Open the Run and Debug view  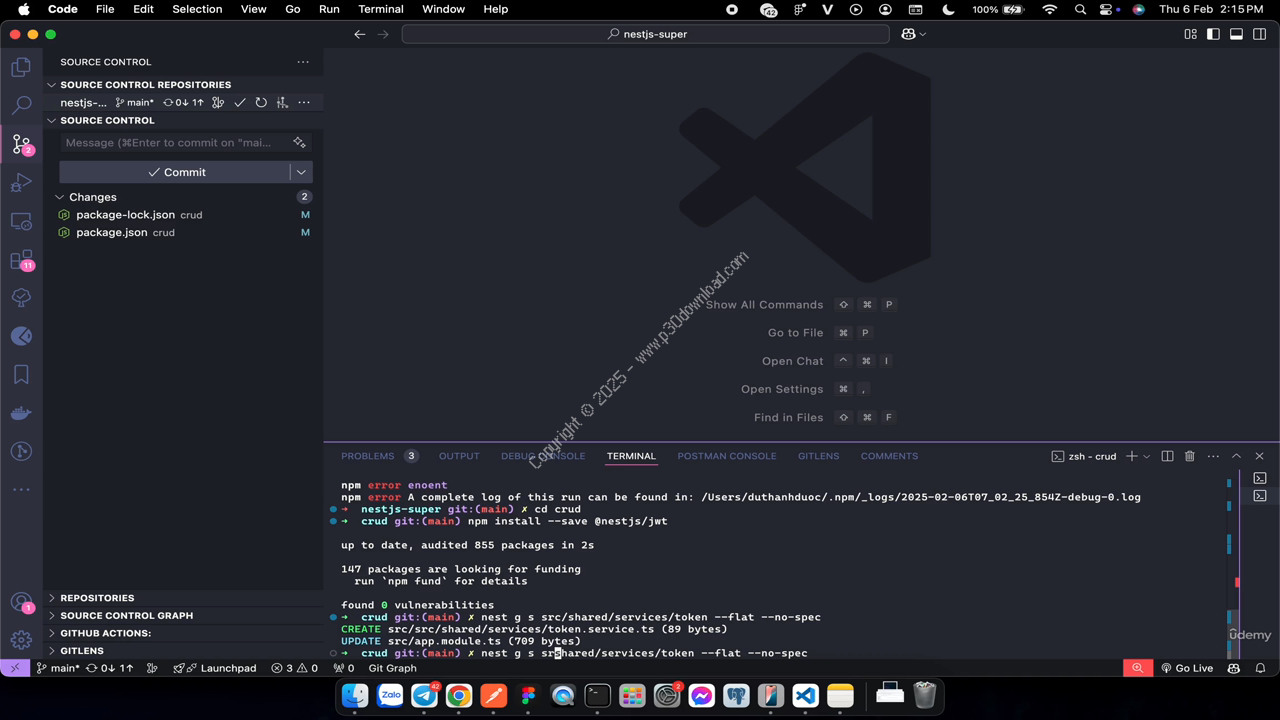(21, 183)
